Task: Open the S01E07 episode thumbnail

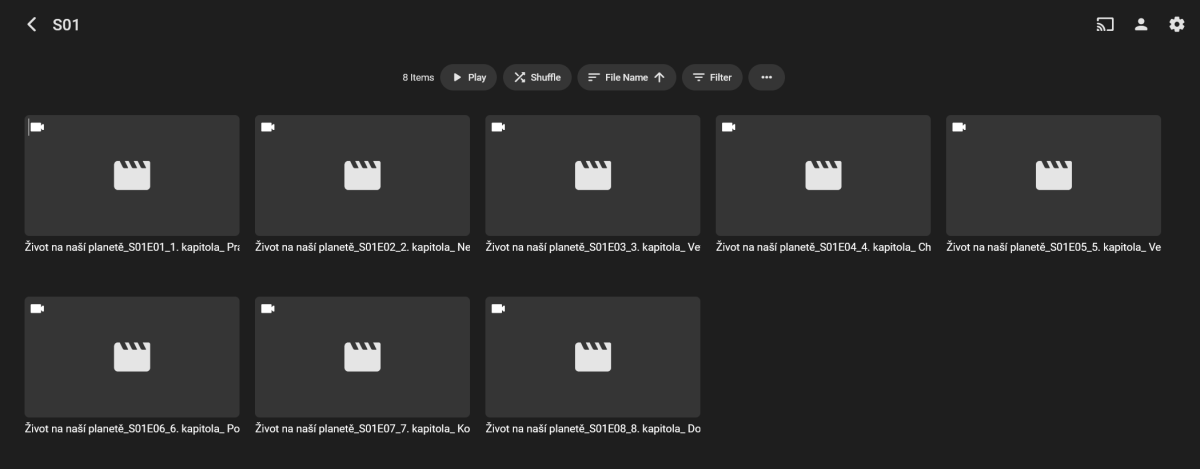Action: click(362, 357)
